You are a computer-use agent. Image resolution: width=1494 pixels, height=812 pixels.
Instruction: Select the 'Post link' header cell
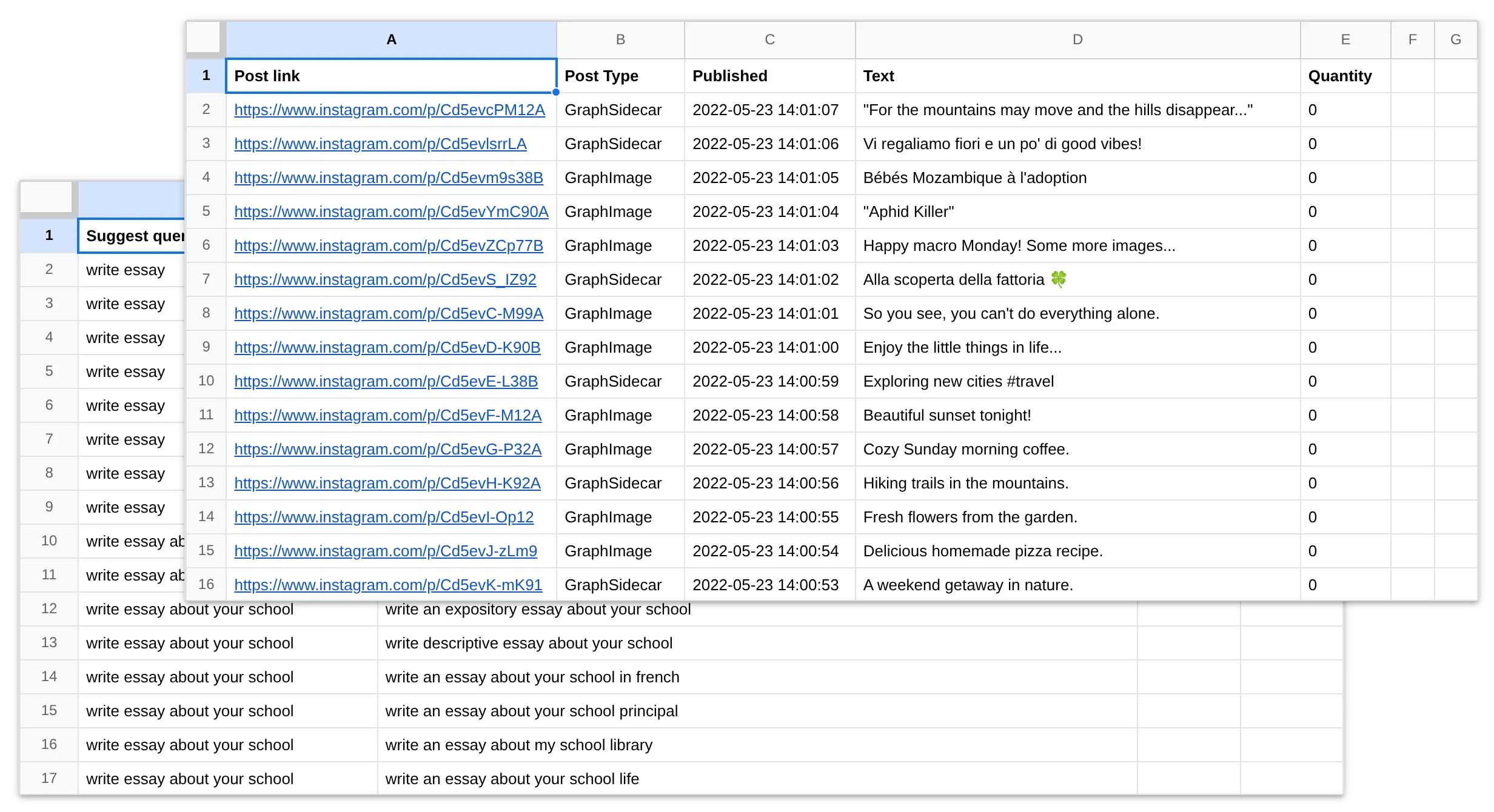coord(391,76)
